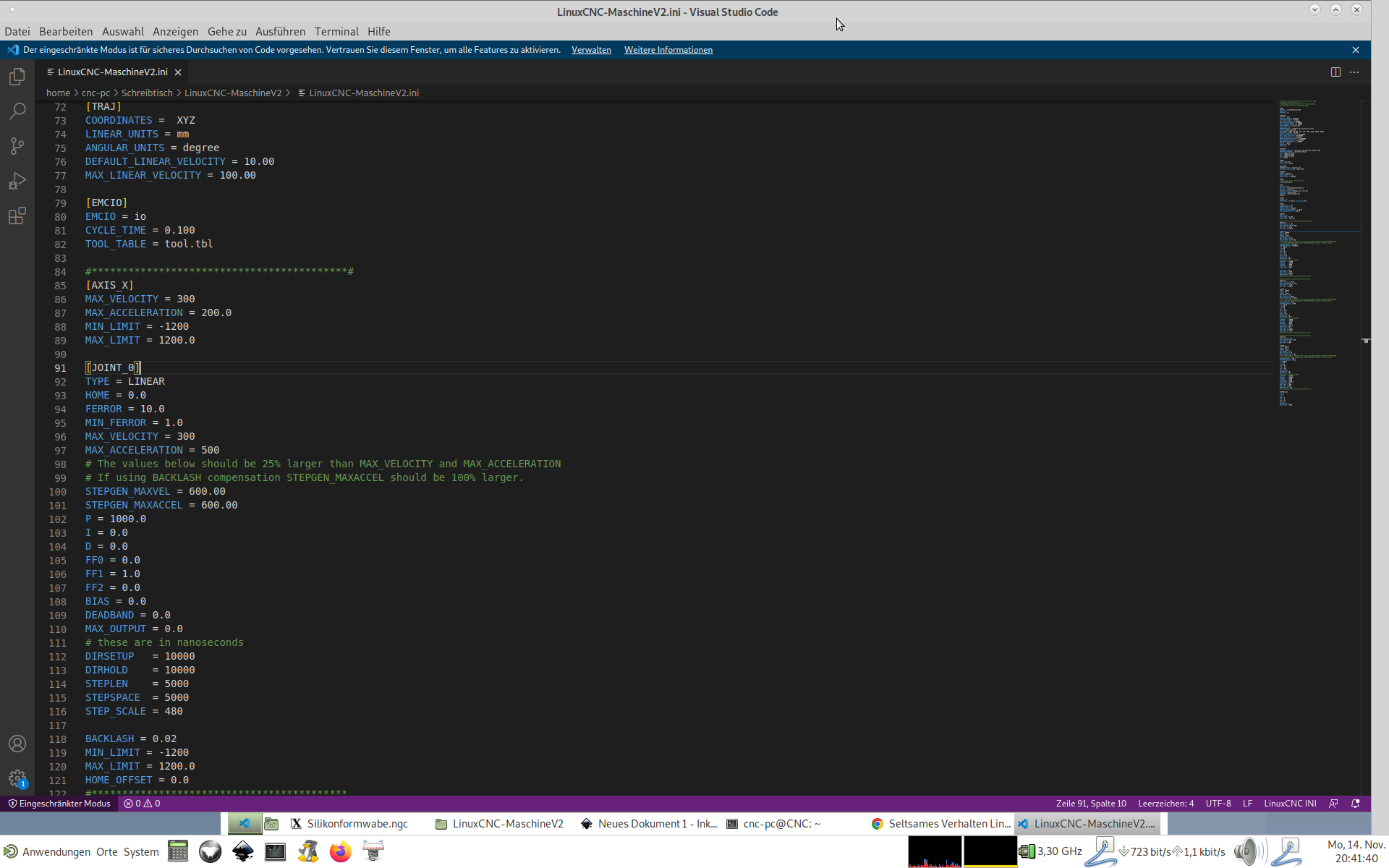Change the LinuxCNC INI language mode
Viewport: 1389px width, 868px height.
[1290, 804]
